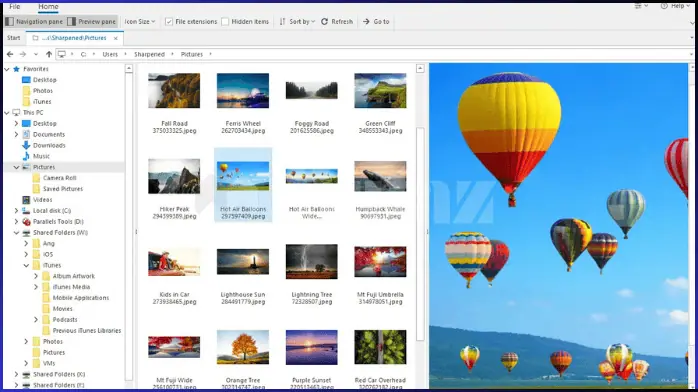
Task: Select the Fall Road thumbnail
Action: (174, 91)
